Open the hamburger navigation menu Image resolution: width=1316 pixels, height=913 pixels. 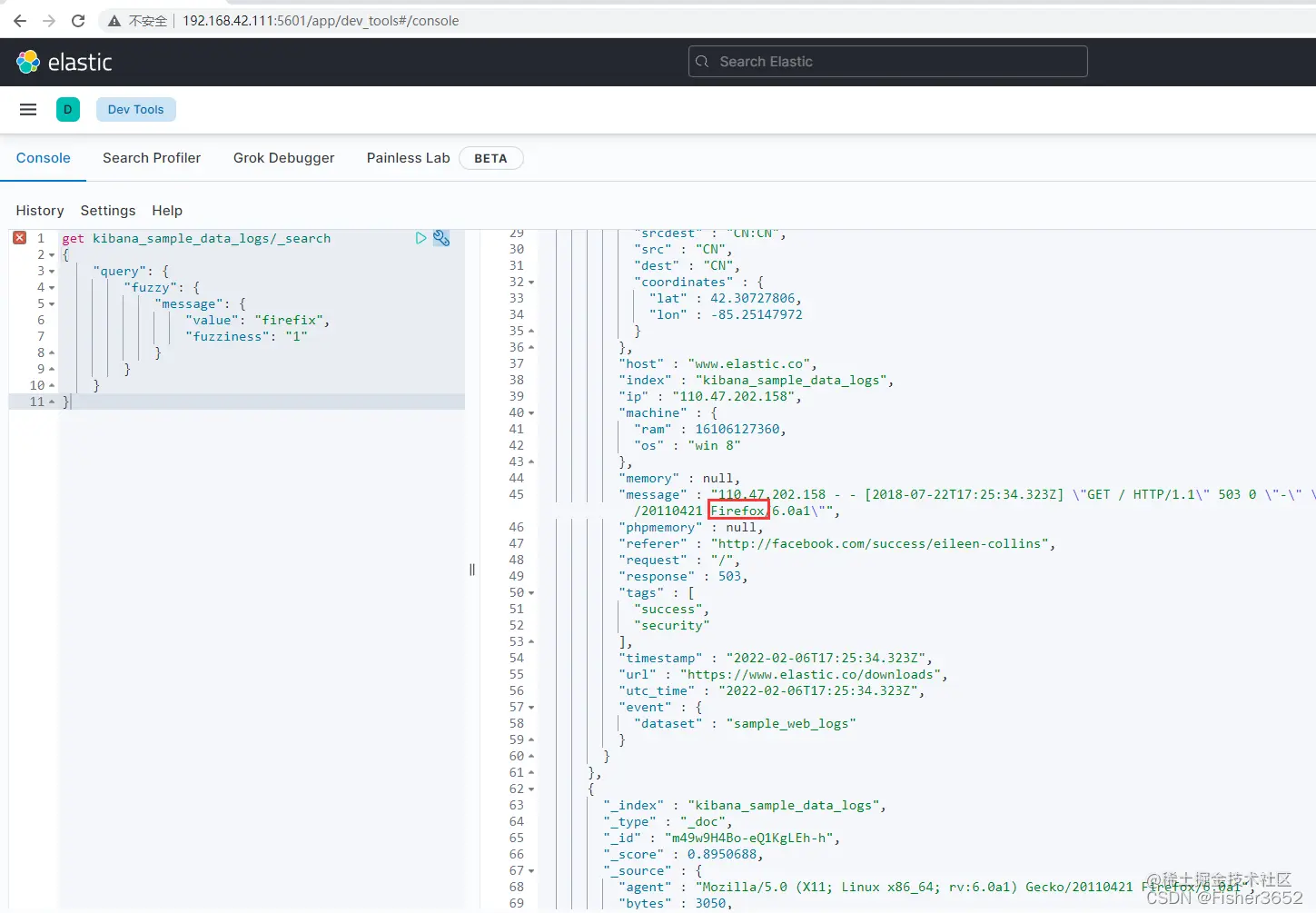point(28,109)
